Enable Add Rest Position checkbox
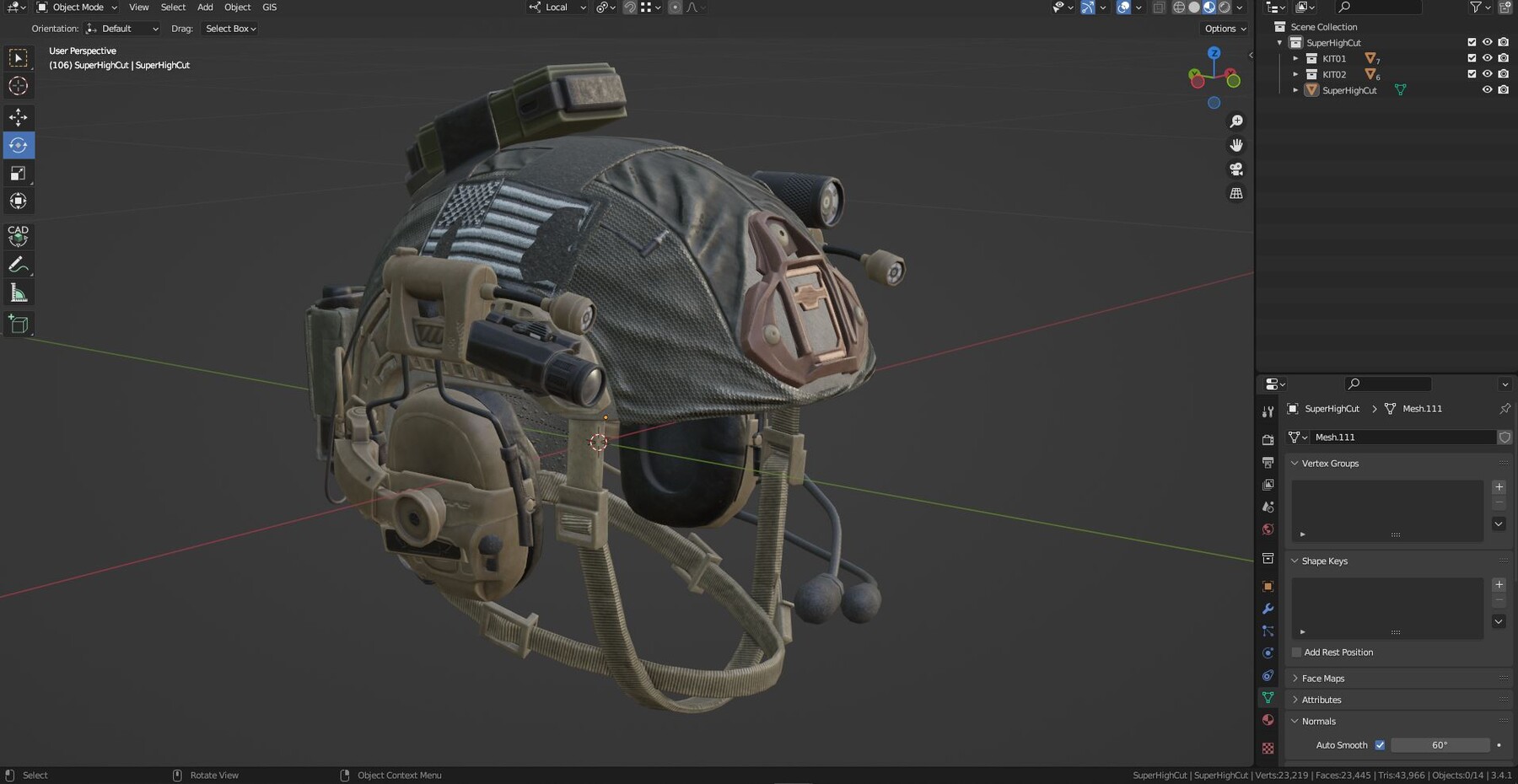This screenshot has height=784, width=1518. pyautogui.click(x=1297, y=652)
